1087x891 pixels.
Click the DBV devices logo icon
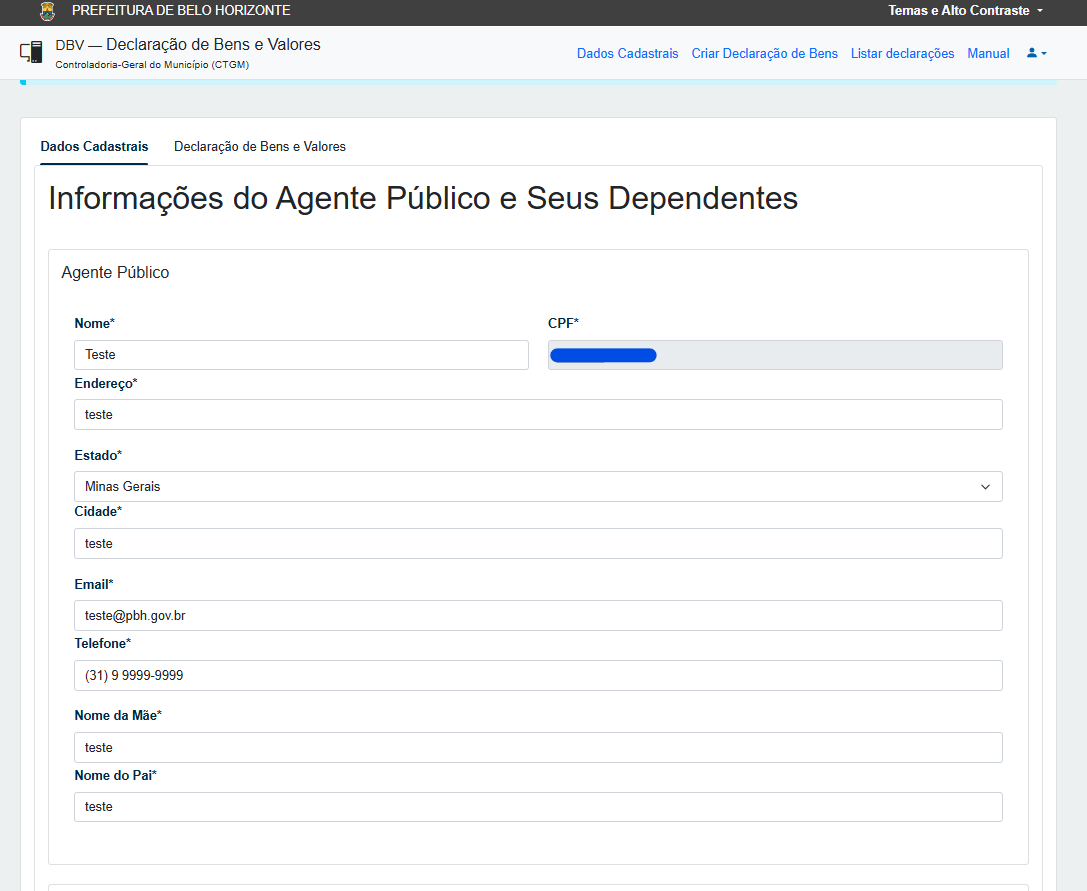click(31, 52)
